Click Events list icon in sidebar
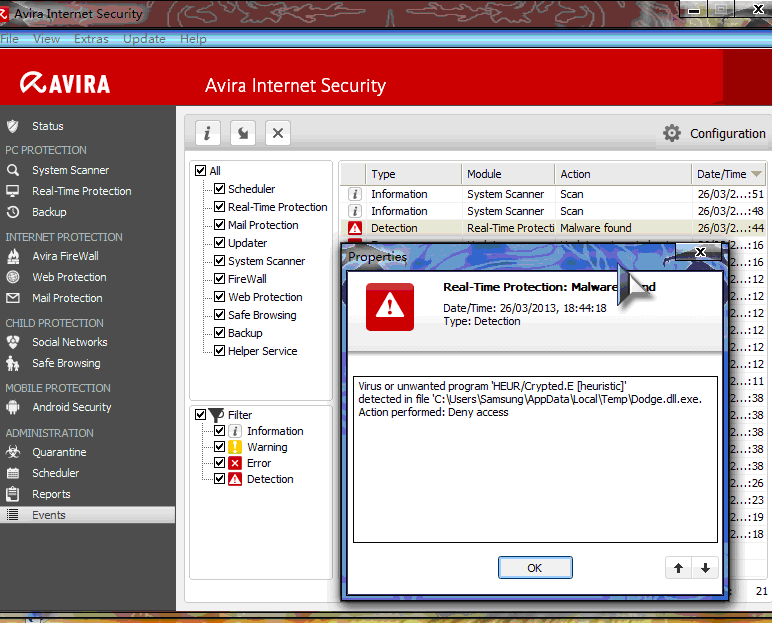The width and height of the screenshot is (772, 623). click(13, 515)
